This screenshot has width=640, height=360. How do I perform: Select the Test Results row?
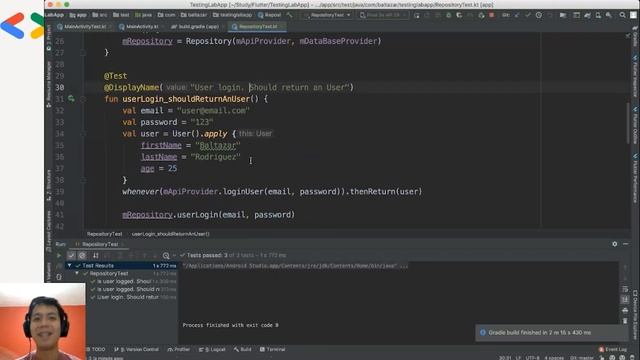click(x=122, y=266)
